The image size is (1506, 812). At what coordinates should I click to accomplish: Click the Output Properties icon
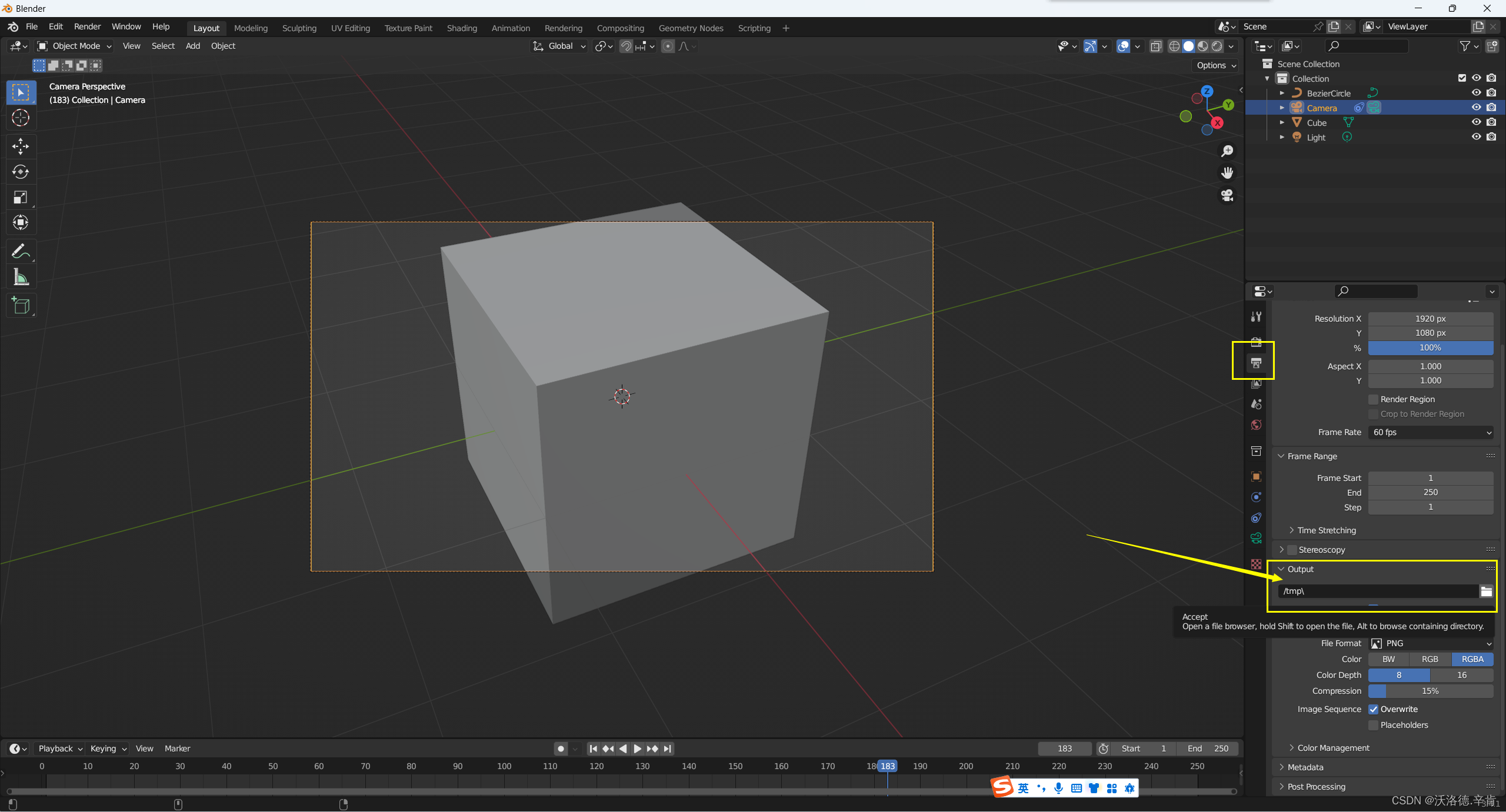click(x=1256, y=362)
